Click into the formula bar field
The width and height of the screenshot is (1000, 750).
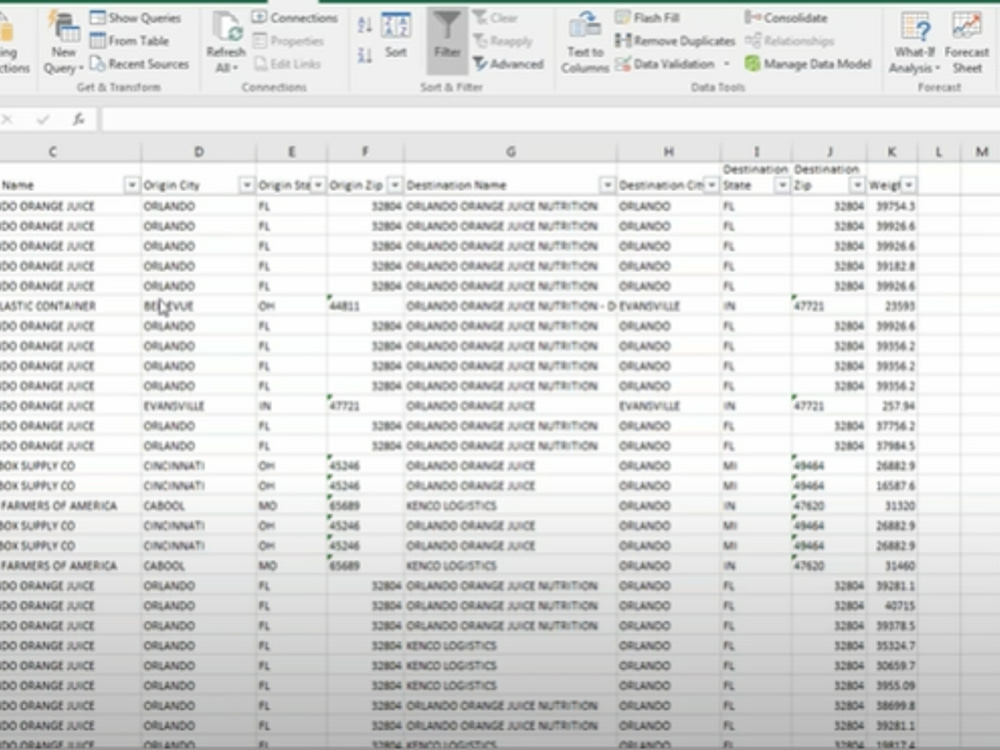(x=550, y=119)
